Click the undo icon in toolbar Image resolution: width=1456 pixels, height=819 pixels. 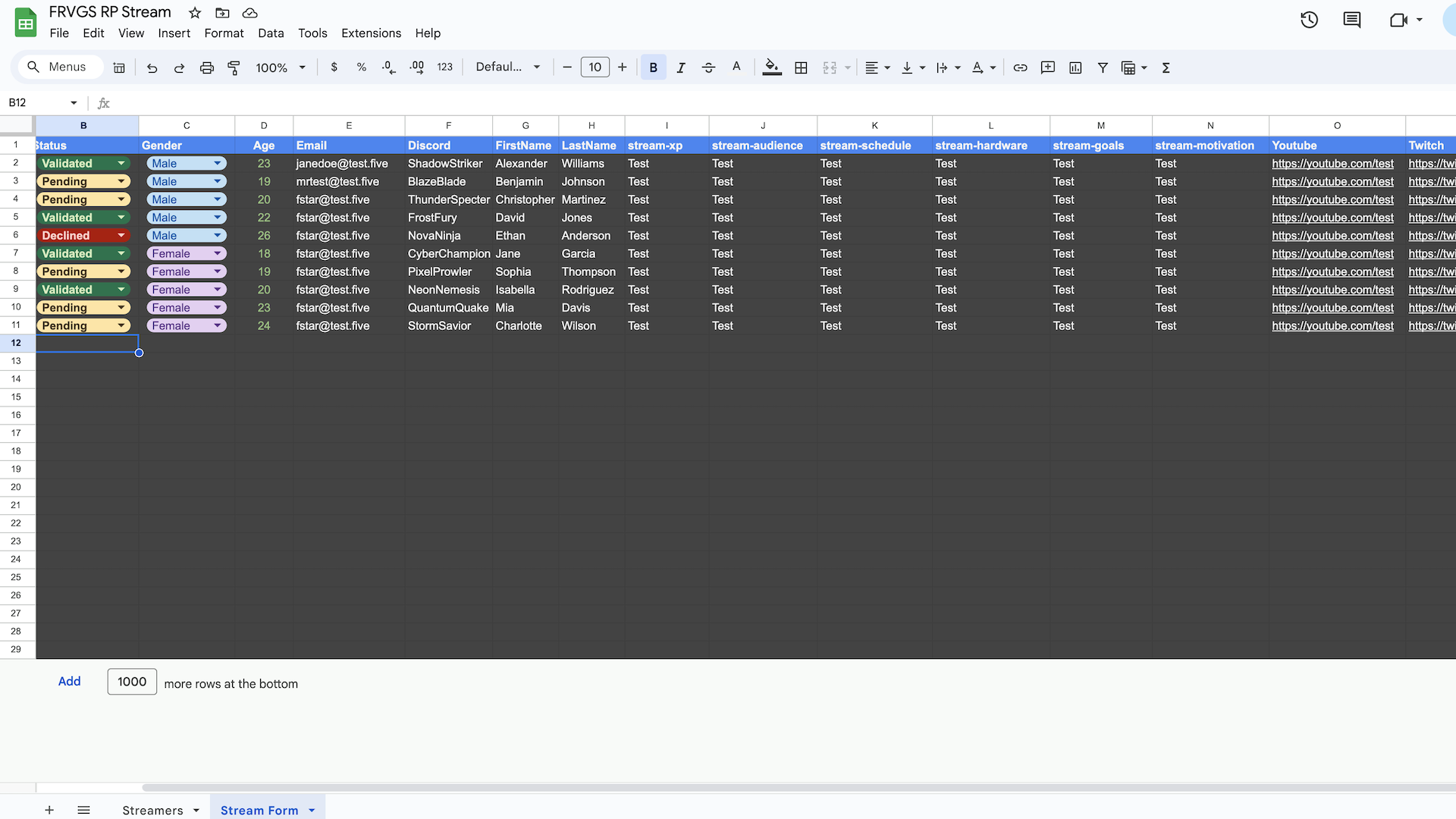pos(152,68)
